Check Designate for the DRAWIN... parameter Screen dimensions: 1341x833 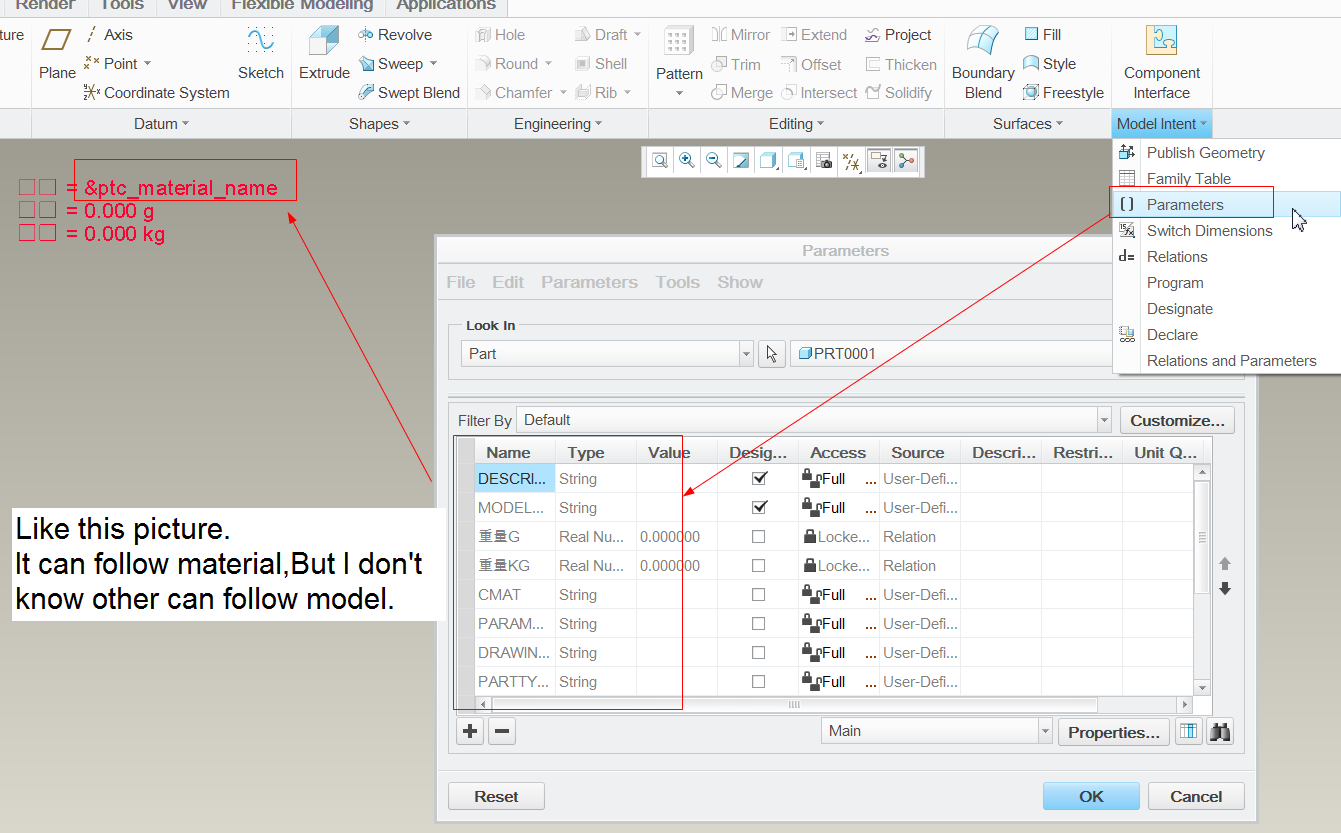(x=759, y=653)
